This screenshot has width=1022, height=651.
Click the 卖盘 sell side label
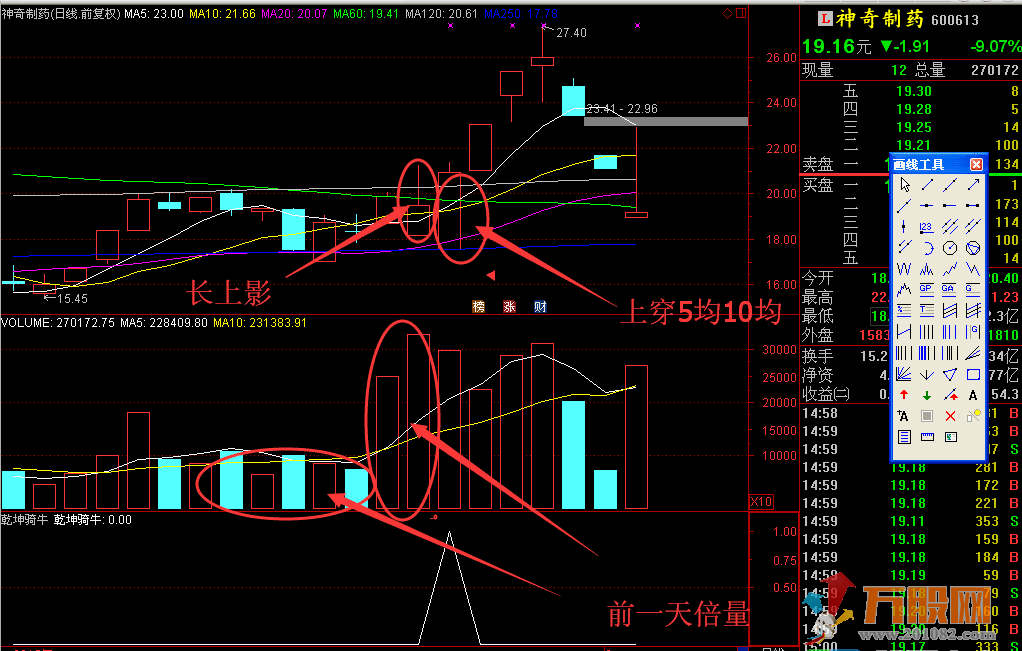pos(818,164)
